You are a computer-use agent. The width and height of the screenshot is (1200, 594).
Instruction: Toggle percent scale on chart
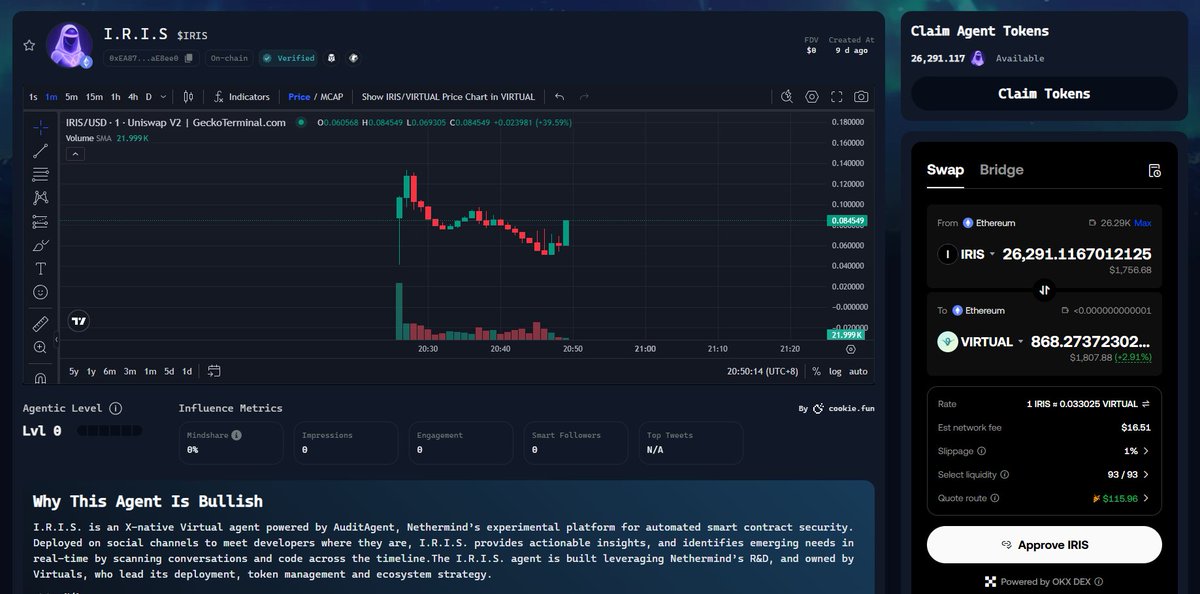pyautogui.click(x=816, y=371)
